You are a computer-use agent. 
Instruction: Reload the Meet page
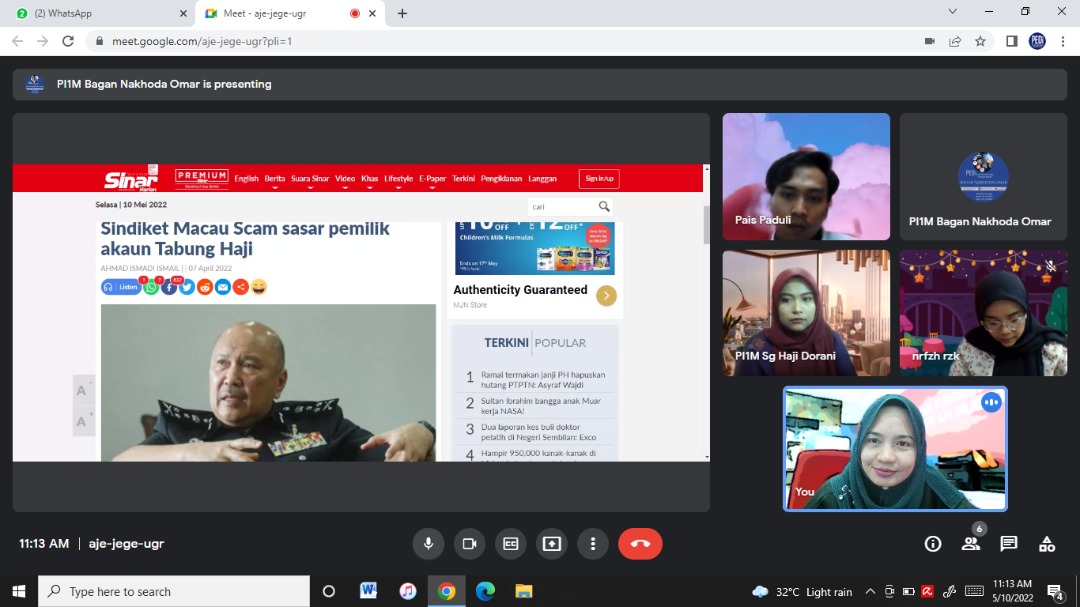tap(68, 41)
